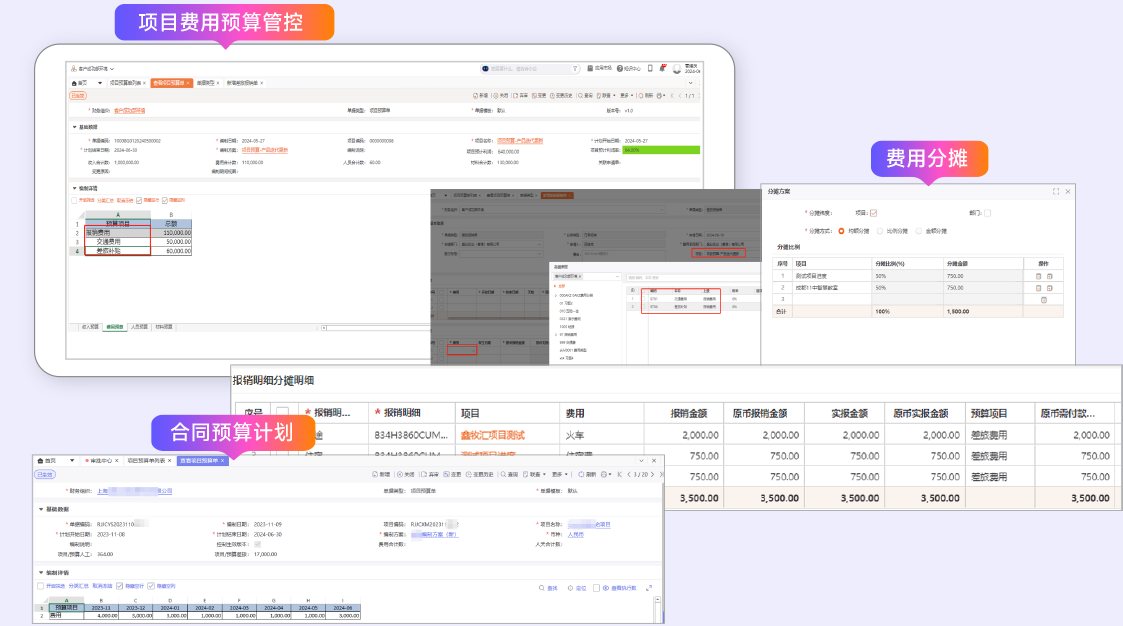Image resolution: width=1123 pixels, height=626 pixels.
Task: Click the 人民币 currency link
Action: pyautogui.click(x=576, y=534)
